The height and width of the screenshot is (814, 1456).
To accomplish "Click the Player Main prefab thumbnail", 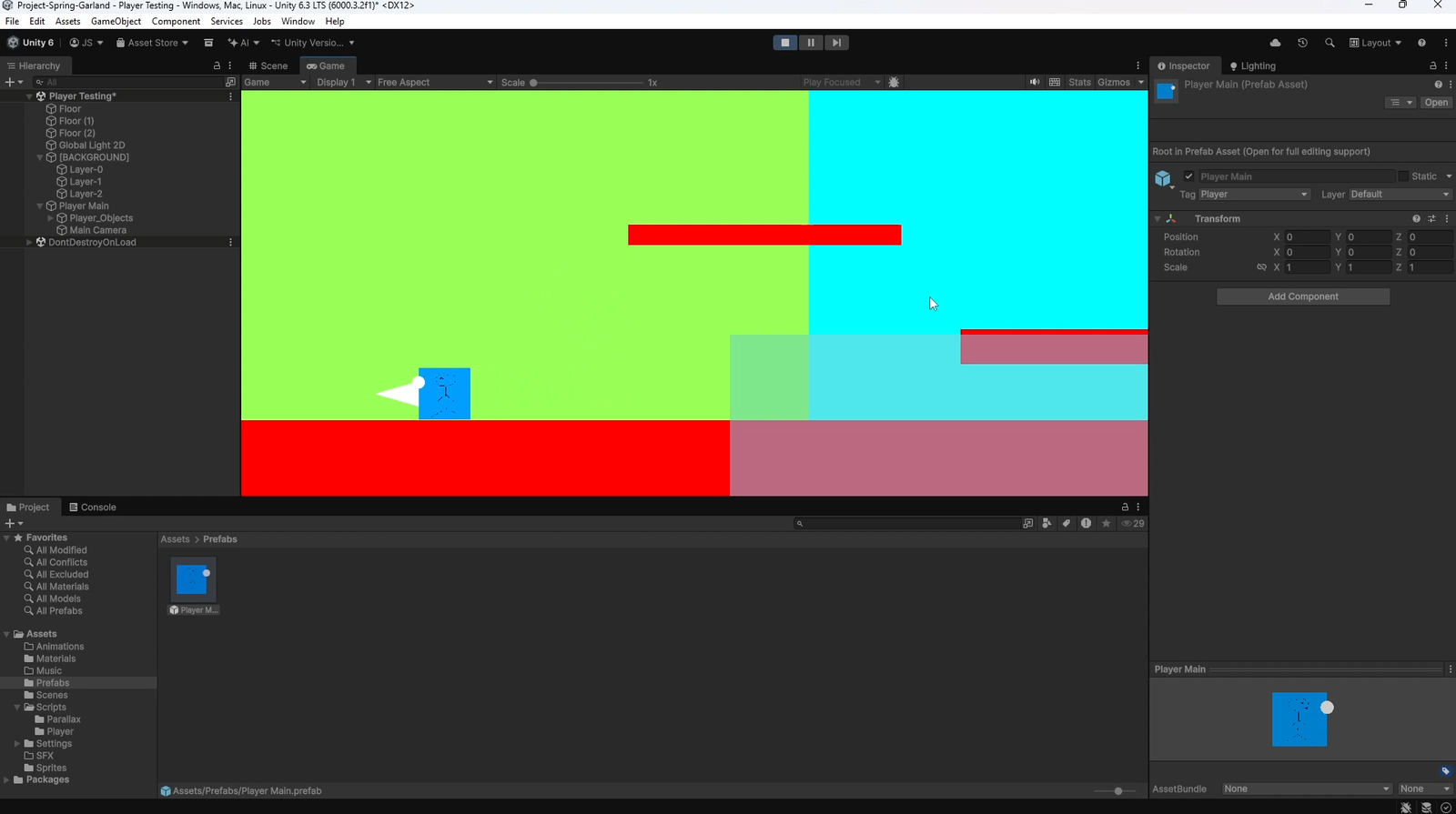I will [193, 579].
